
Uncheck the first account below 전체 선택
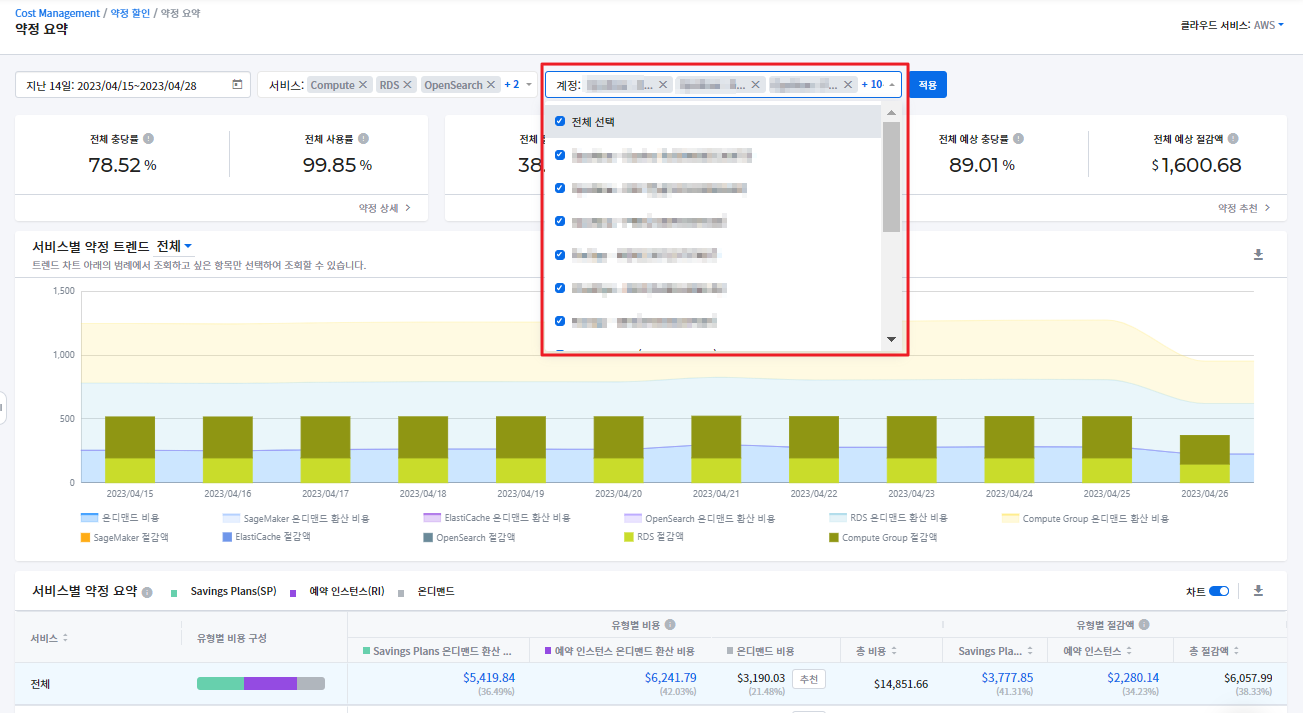(x=560, y=155)
